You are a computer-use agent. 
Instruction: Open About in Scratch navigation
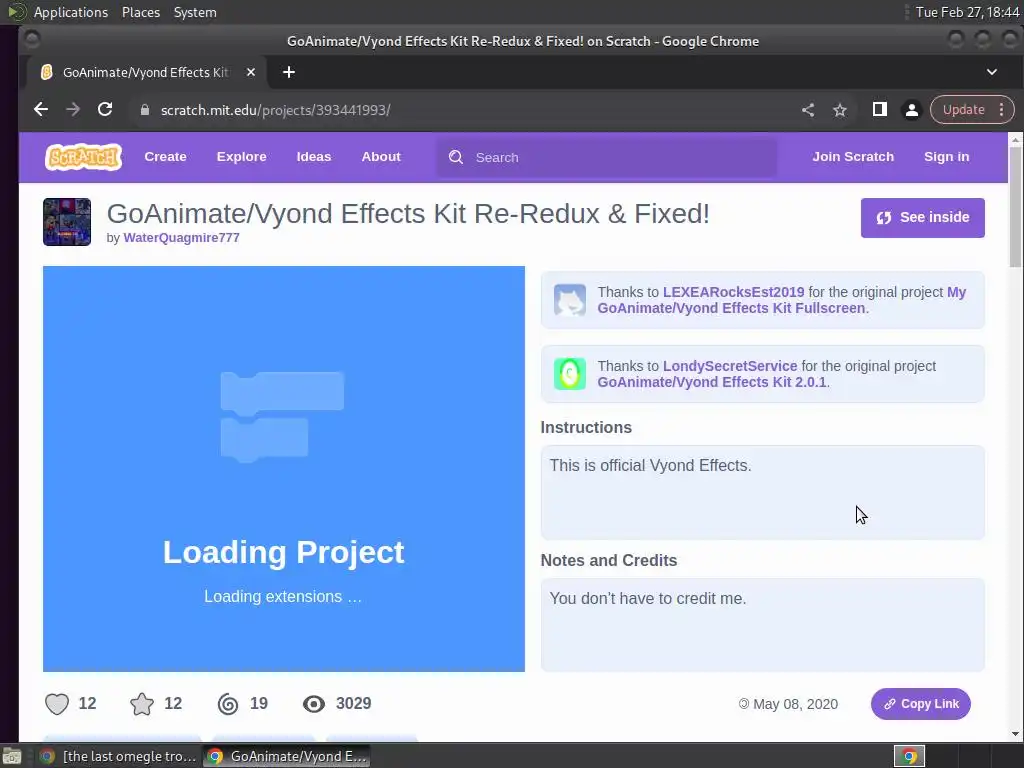381,157
